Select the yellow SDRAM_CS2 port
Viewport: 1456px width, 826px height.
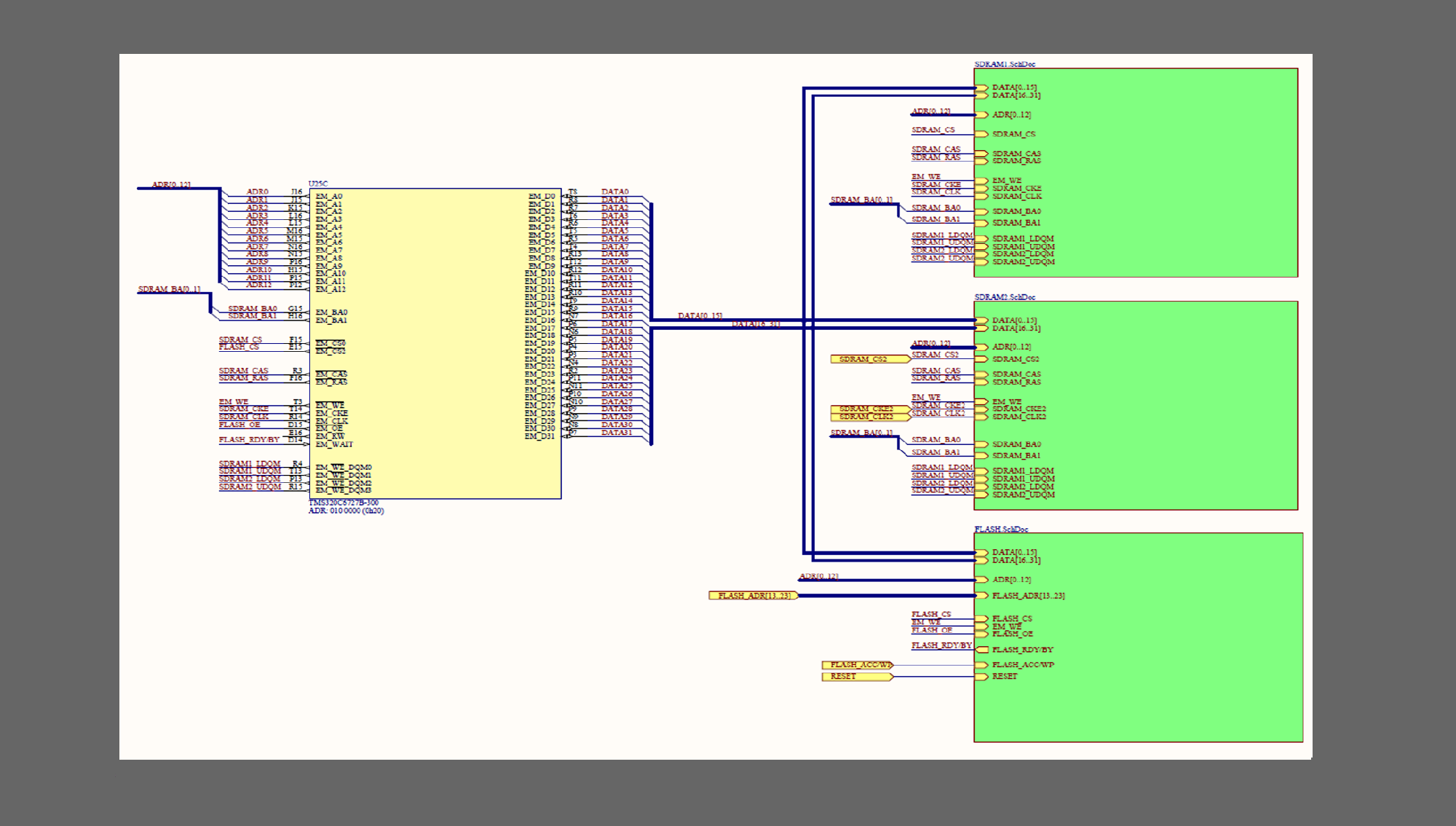(x=870, y=359)
